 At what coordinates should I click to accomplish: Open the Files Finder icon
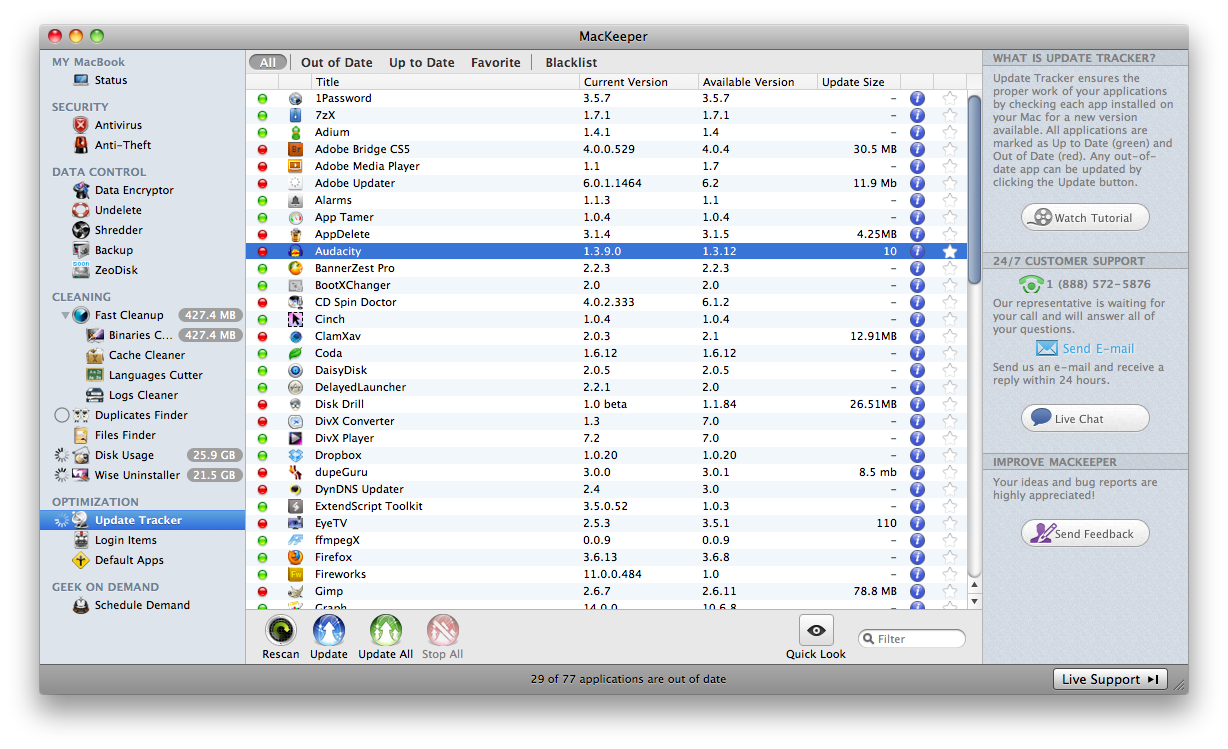pos(81,435)
